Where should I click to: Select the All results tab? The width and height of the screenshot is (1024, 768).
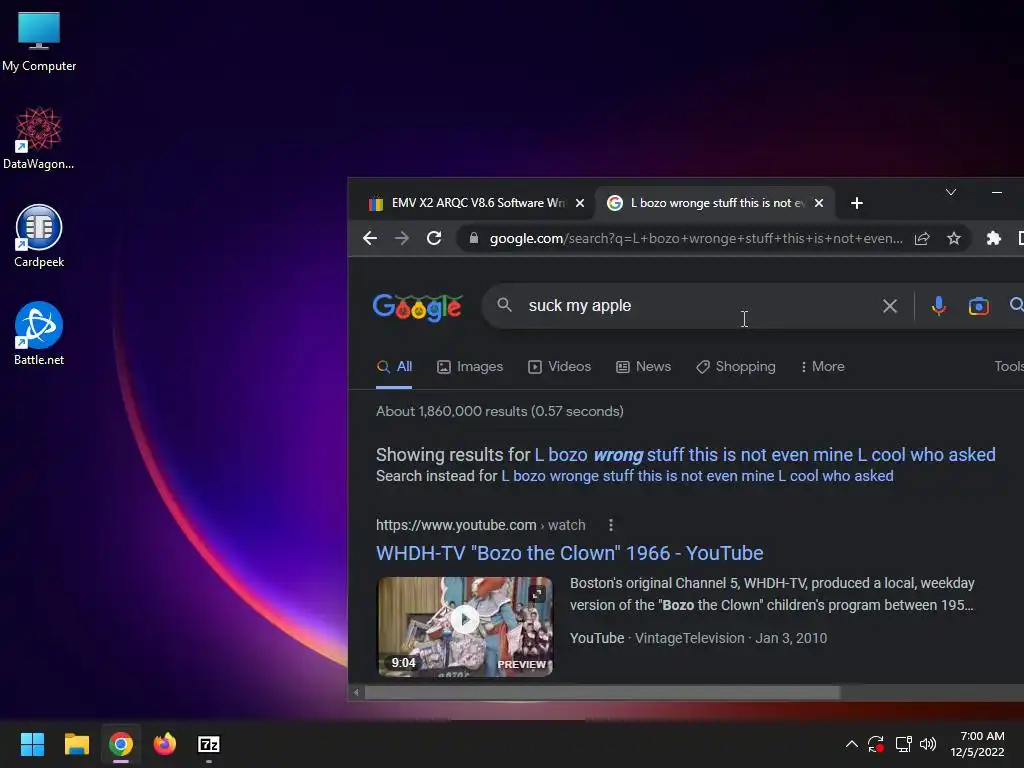pyautogui.click(x=394, y=367)
